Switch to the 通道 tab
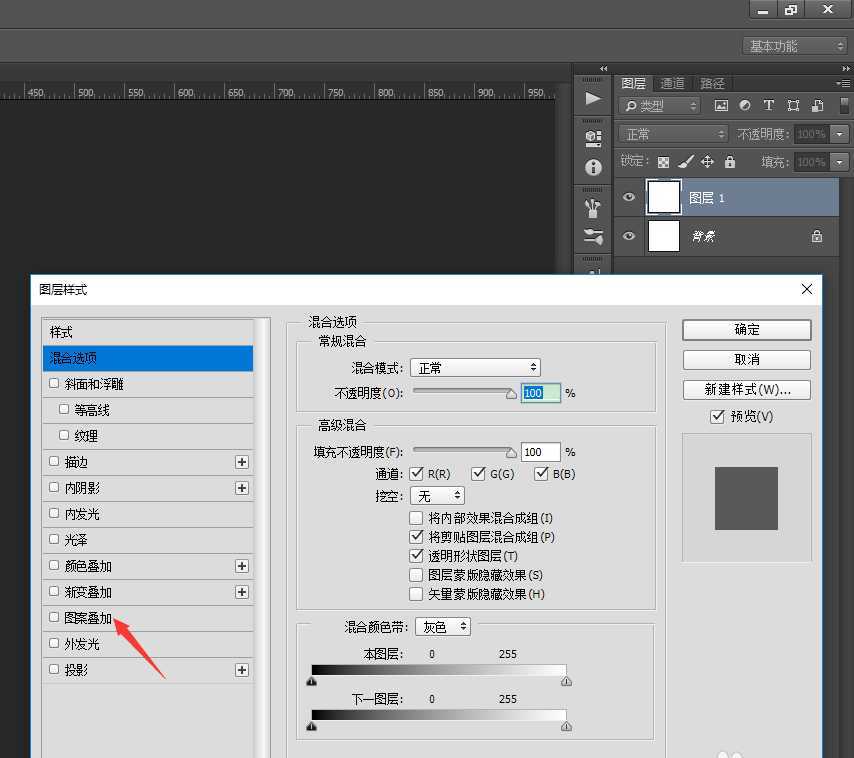 pos(671,83)
